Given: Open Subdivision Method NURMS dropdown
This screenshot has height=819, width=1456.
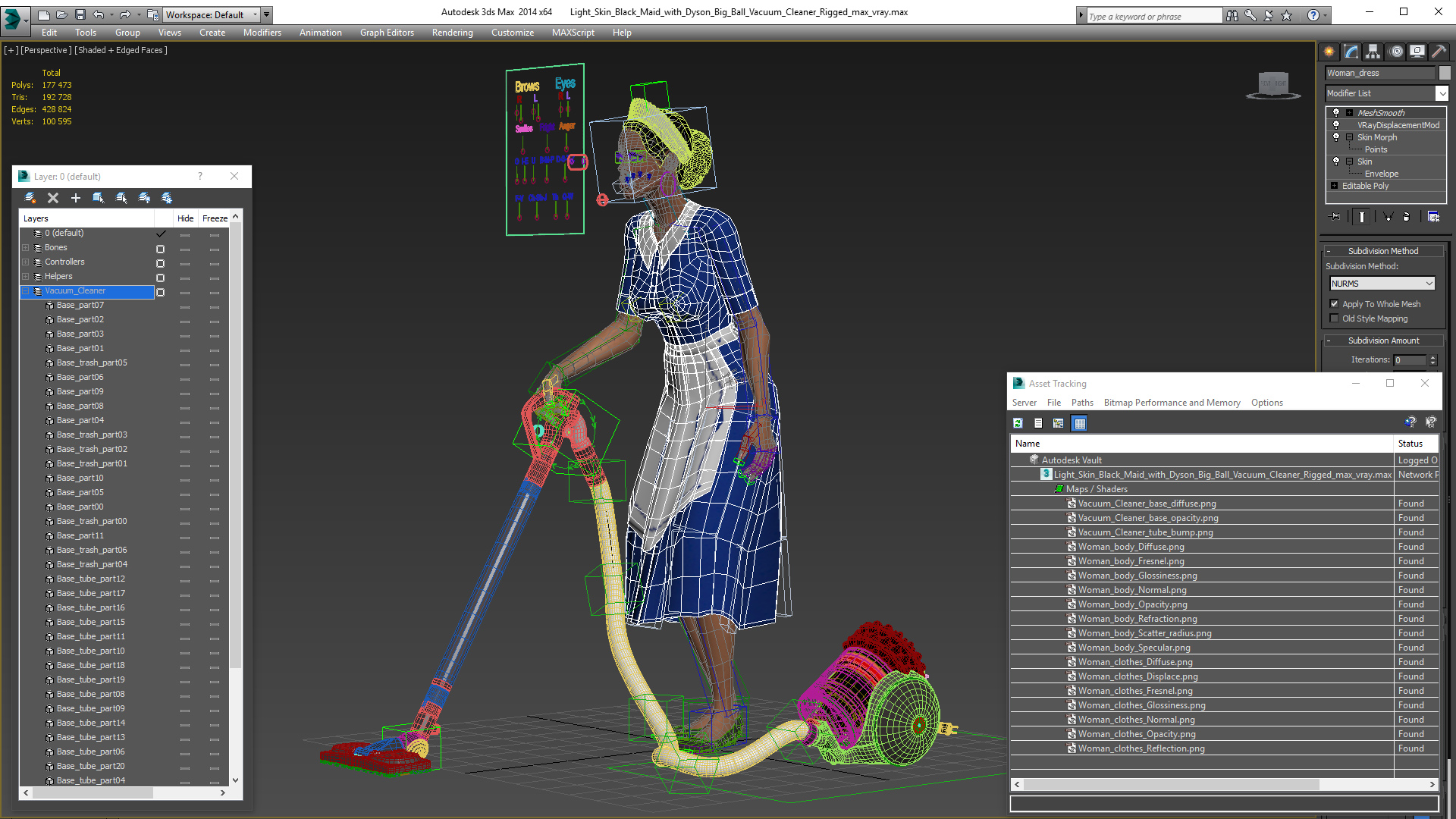Looking at the screenshot, I should pyautogui.click(x=1382, y=283).
